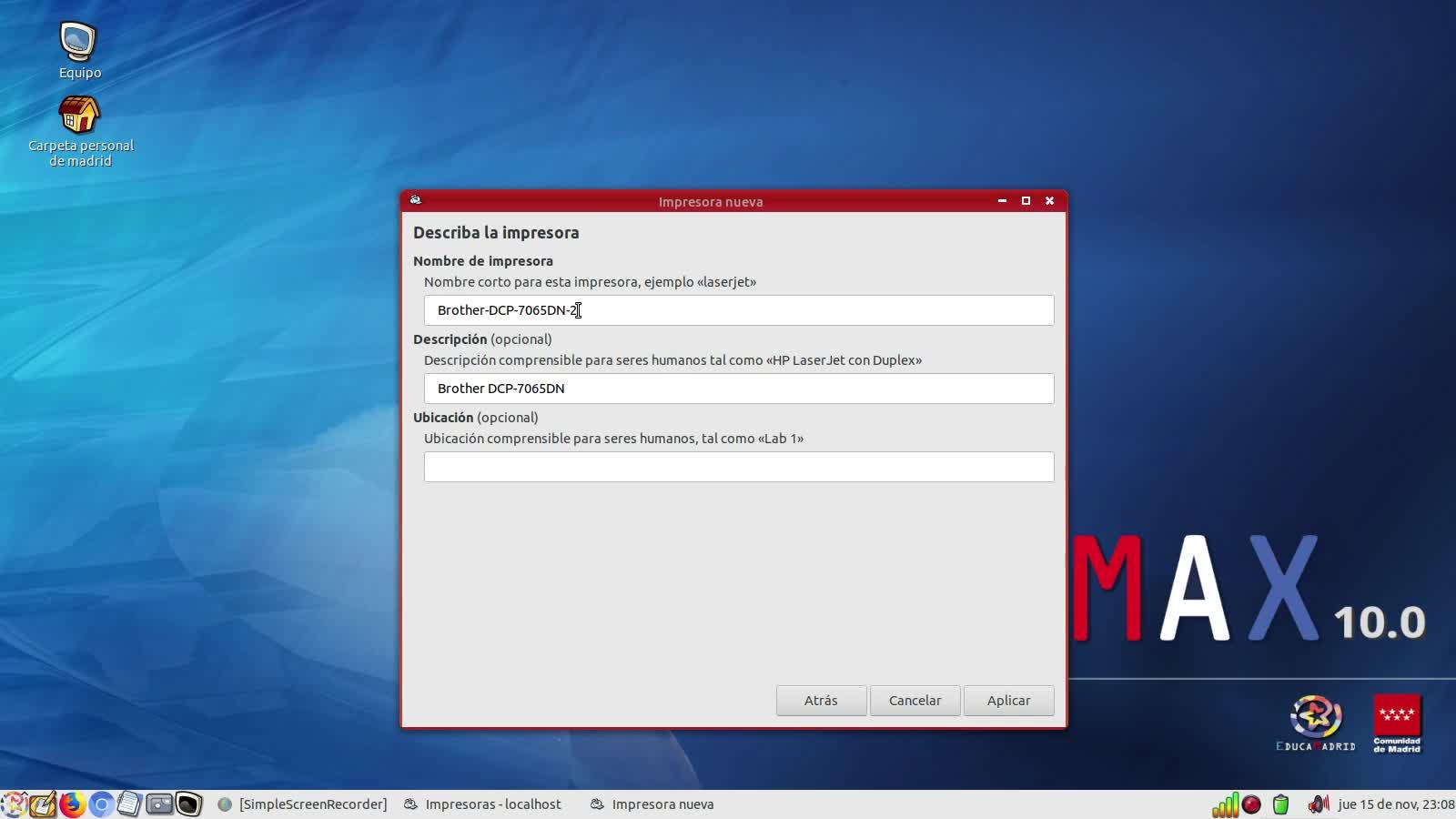1456x819 pixels.
Task: Launch Chromium browser from the taskbar
Action: coord(101,804)
